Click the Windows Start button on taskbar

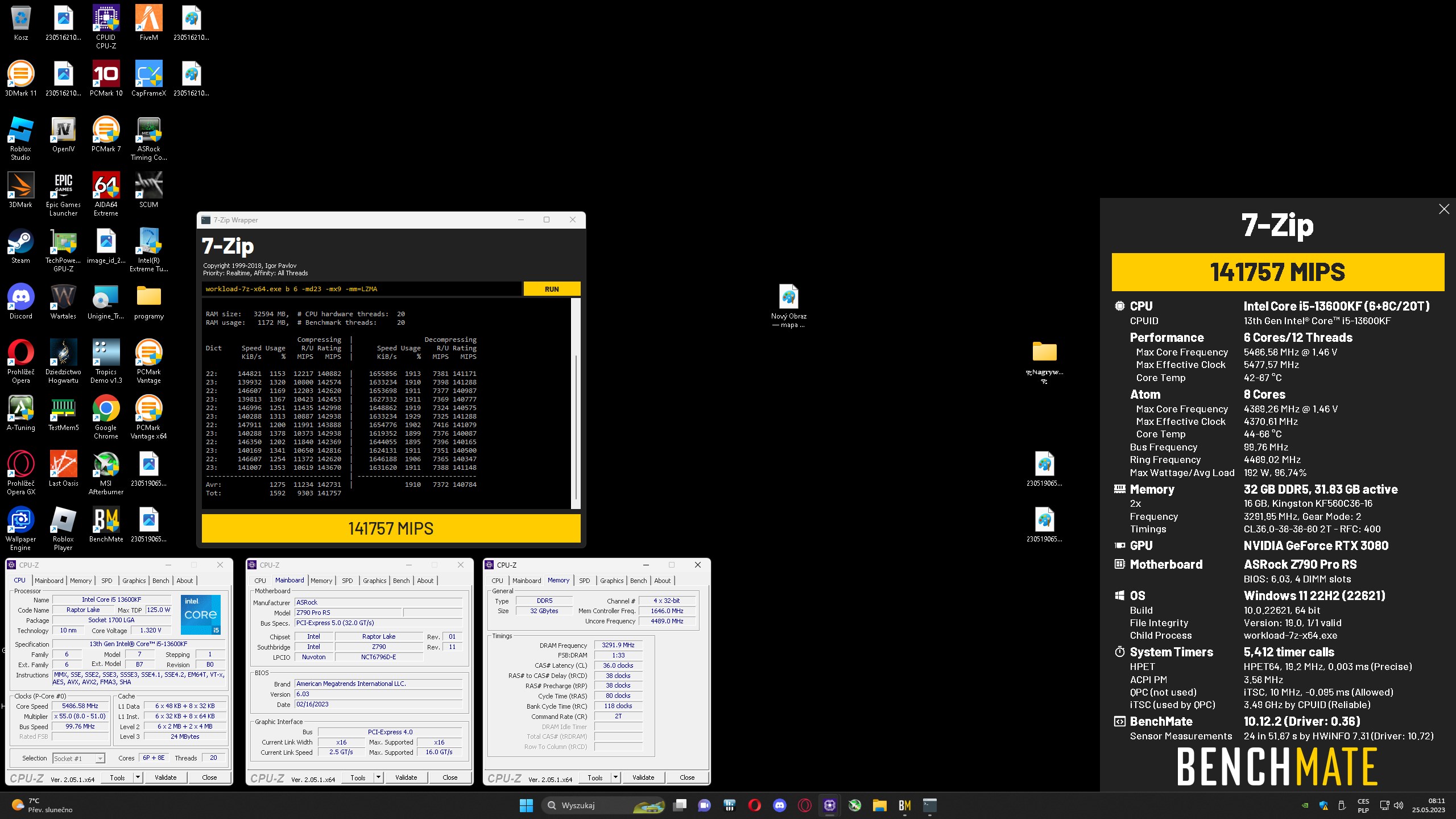(x=526, y=805)
